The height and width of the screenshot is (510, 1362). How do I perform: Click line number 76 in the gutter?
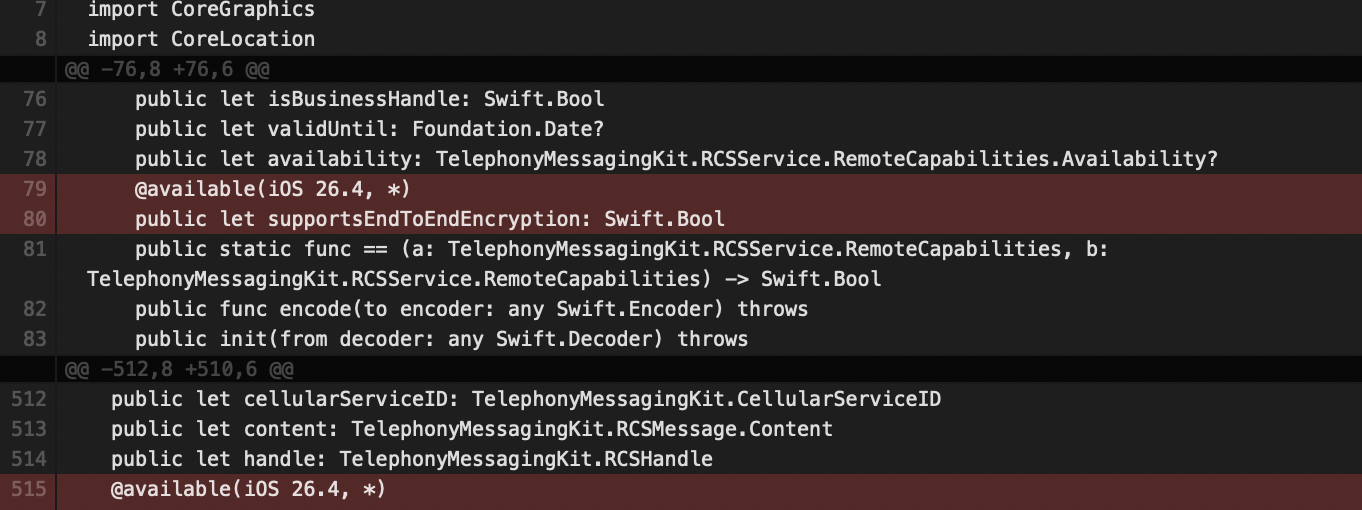34,100
